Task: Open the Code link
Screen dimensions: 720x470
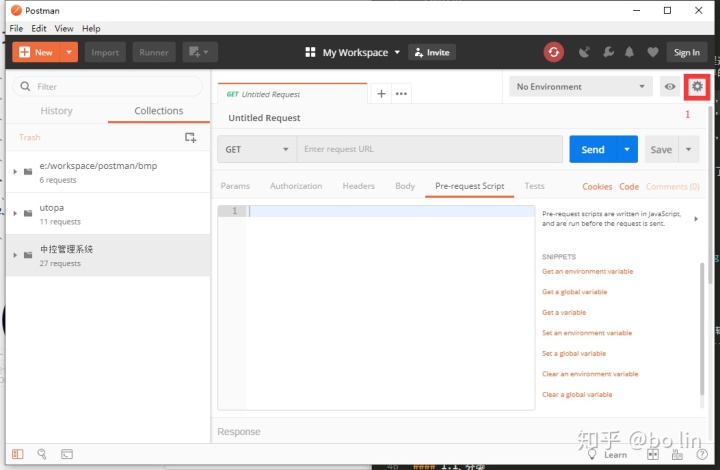Action: (629, 186)
